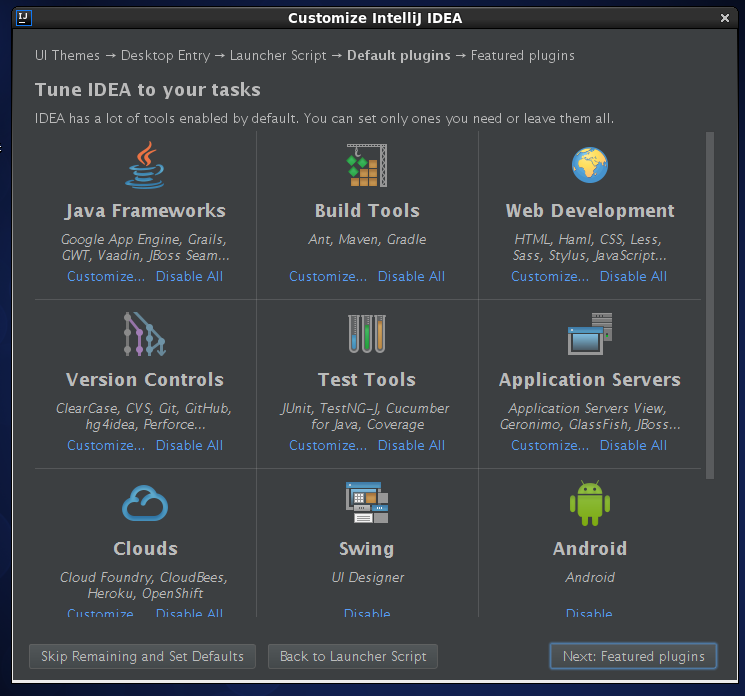
Task: Go Back to Launcher Script
Action: (x=353, y=657)
